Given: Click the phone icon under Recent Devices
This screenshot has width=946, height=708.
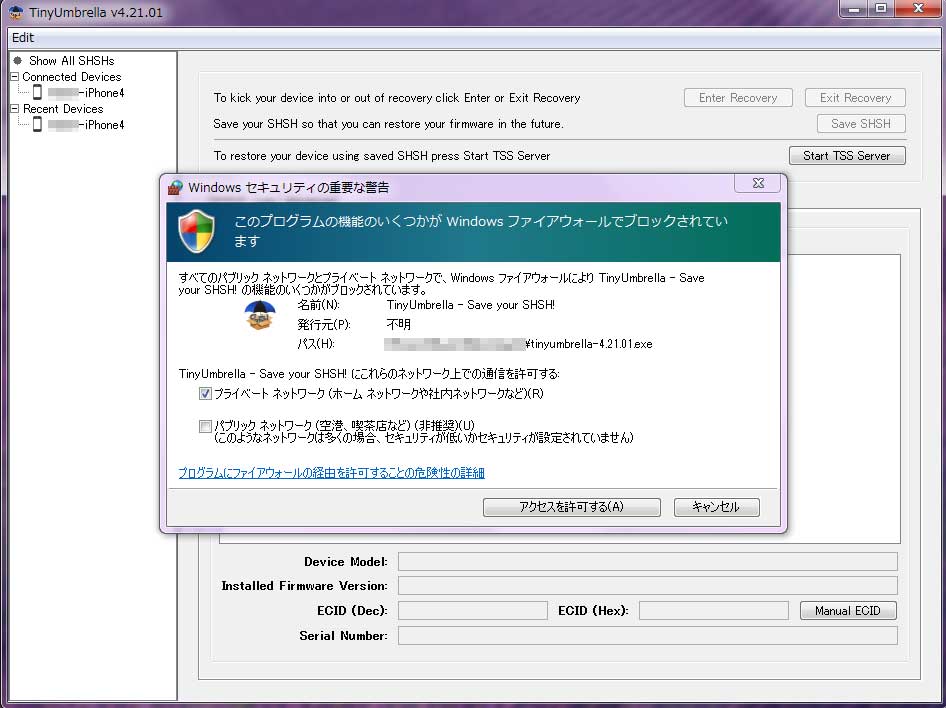Looking at the screenshot, I should [37, 124].
